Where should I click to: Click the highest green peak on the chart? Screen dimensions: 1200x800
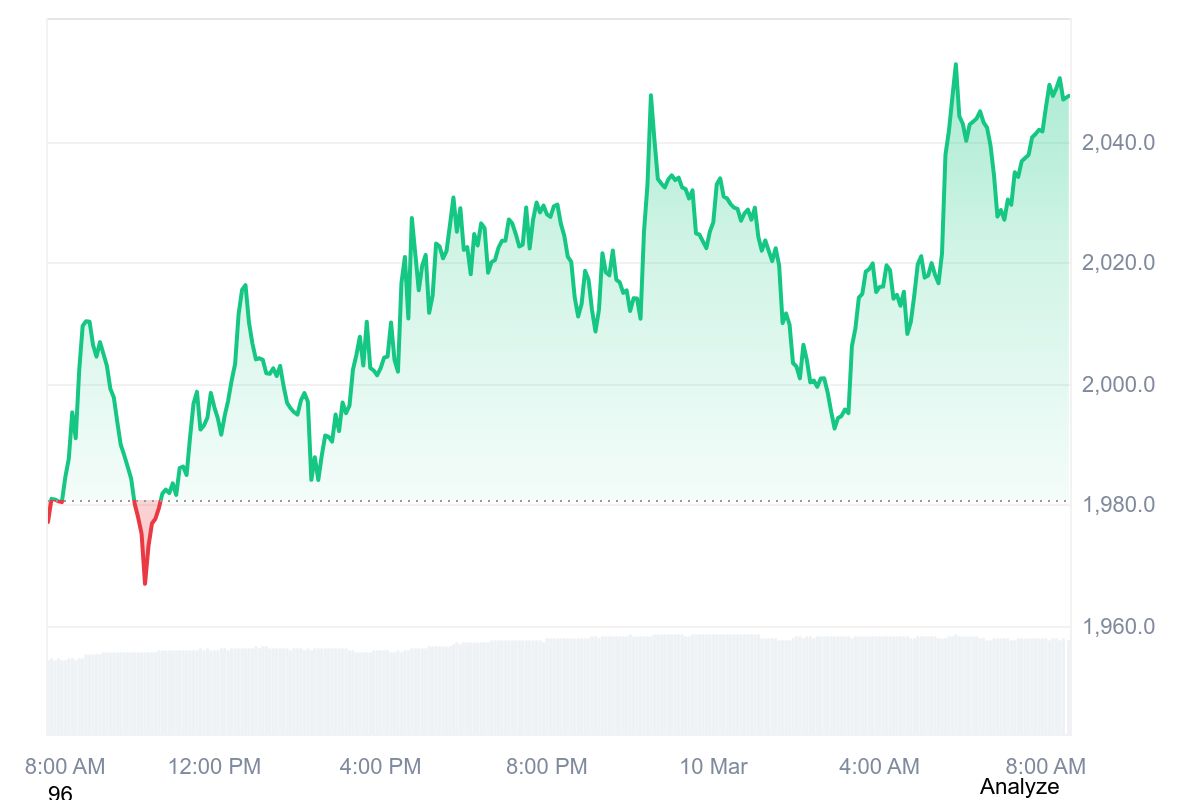click(955, 65)
